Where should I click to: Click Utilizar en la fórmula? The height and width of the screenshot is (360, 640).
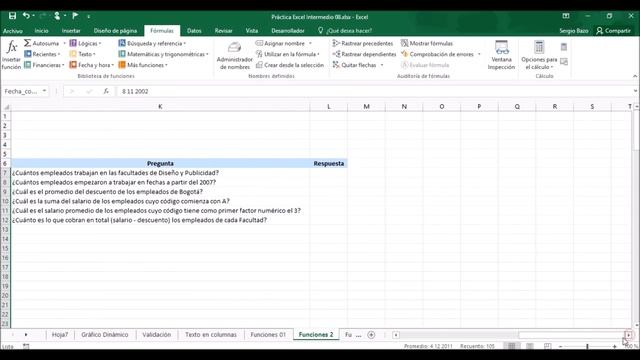[x=287, y=54]
